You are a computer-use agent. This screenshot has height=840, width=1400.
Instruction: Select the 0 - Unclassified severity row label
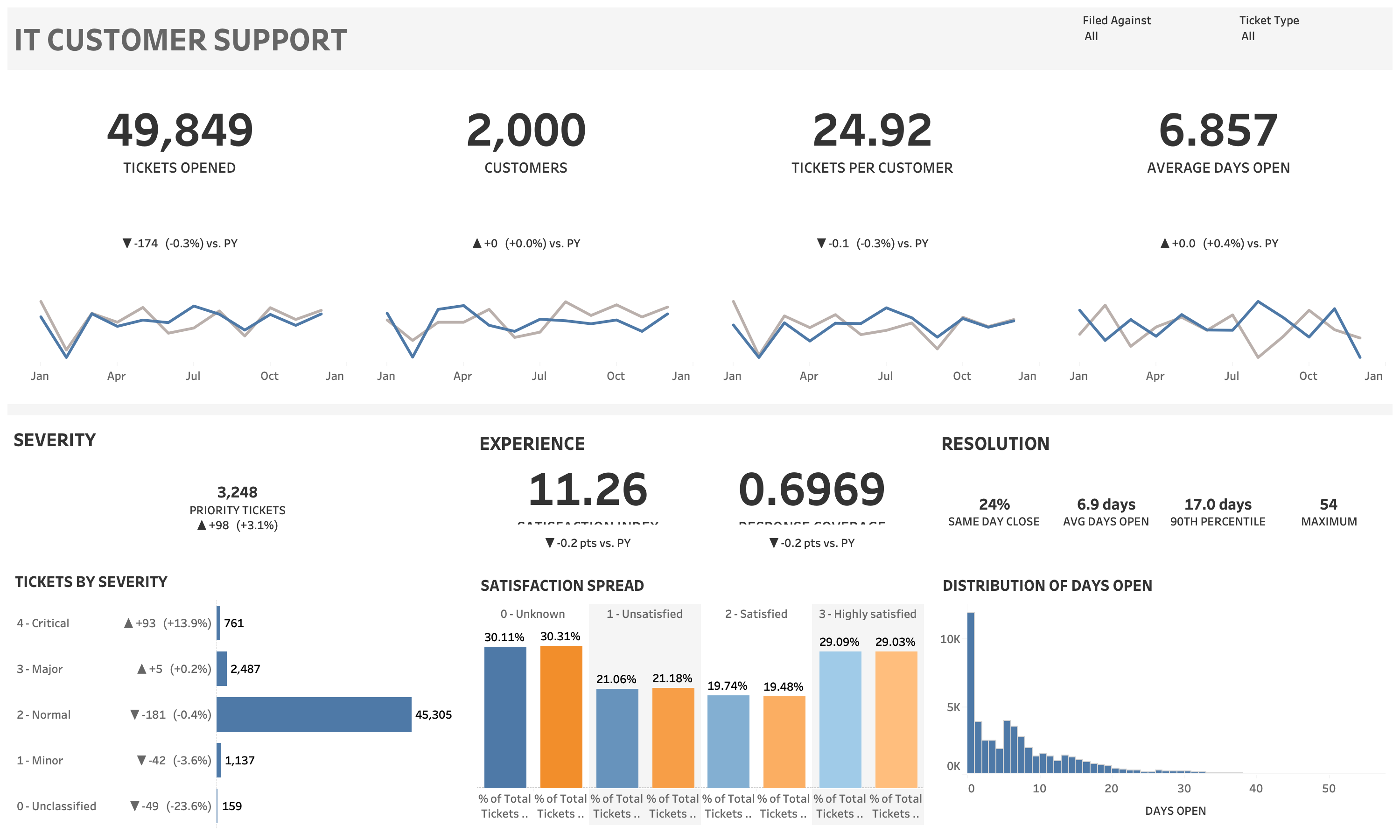point(56,806)
